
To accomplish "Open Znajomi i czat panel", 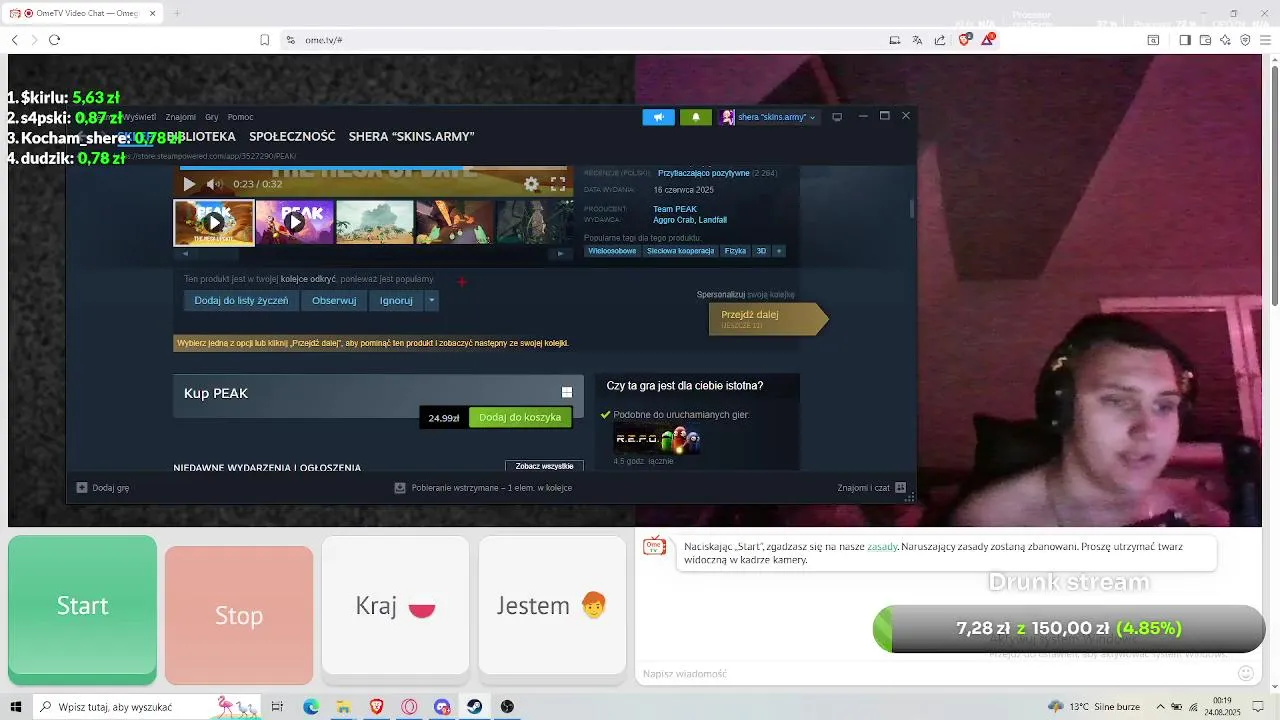I will click(x=871, y=488).
